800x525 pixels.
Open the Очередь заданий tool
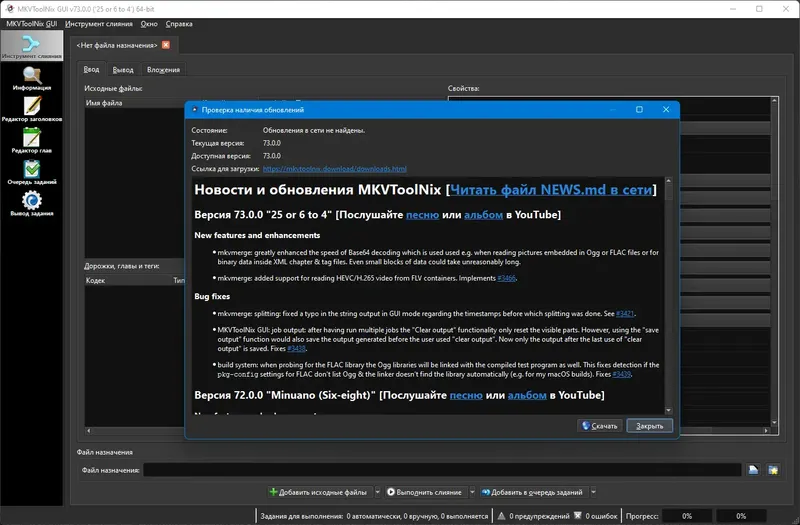(x=32, y=173)
